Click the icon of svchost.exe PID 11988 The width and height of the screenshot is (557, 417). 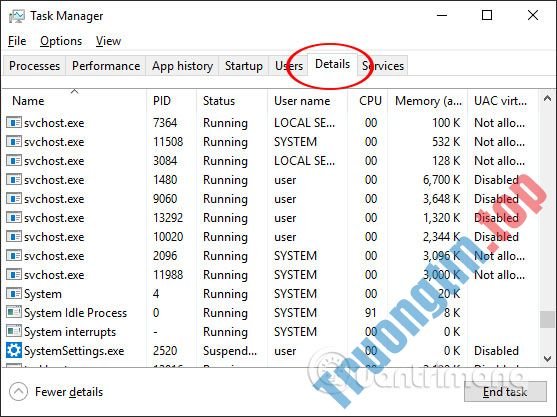14,275
